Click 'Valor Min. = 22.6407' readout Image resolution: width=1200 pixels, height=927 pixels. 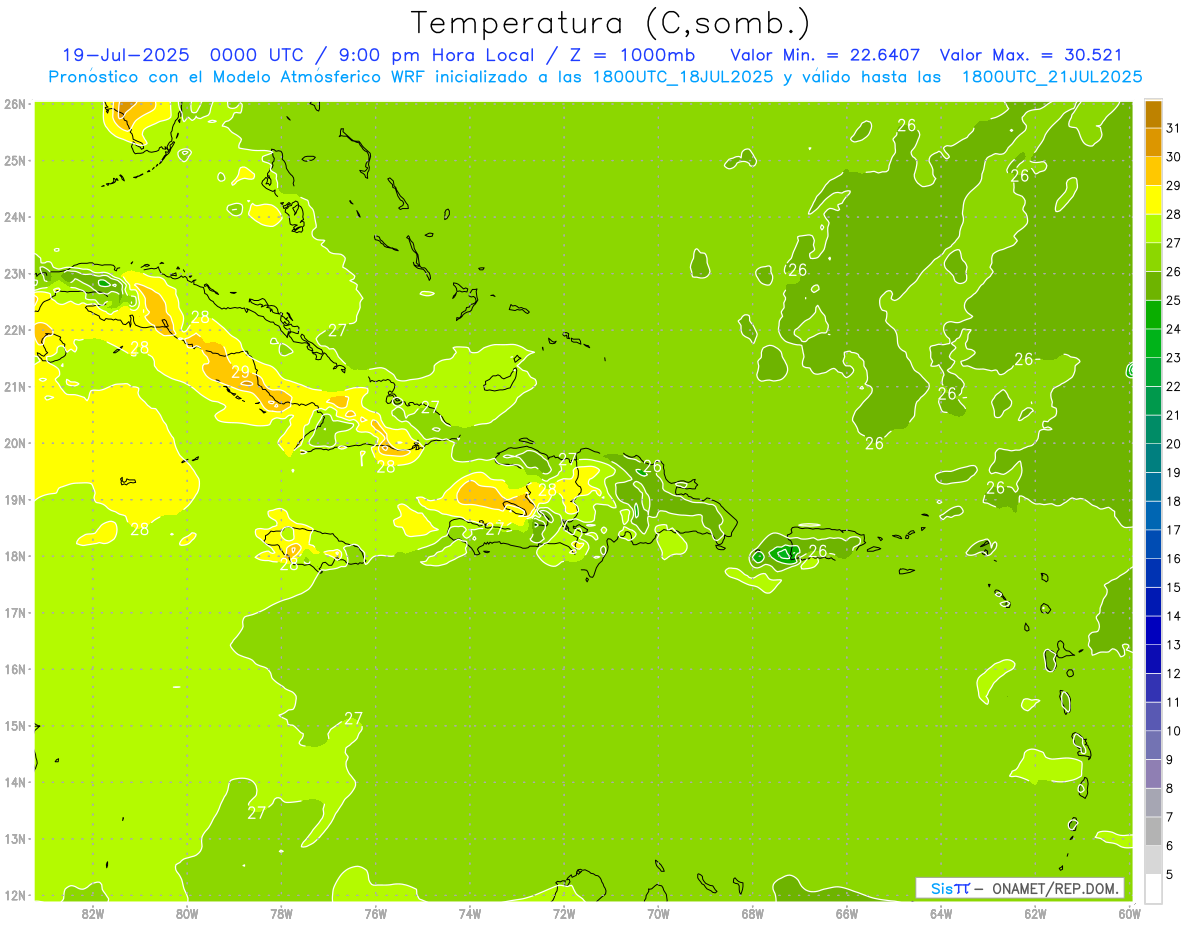826,55
